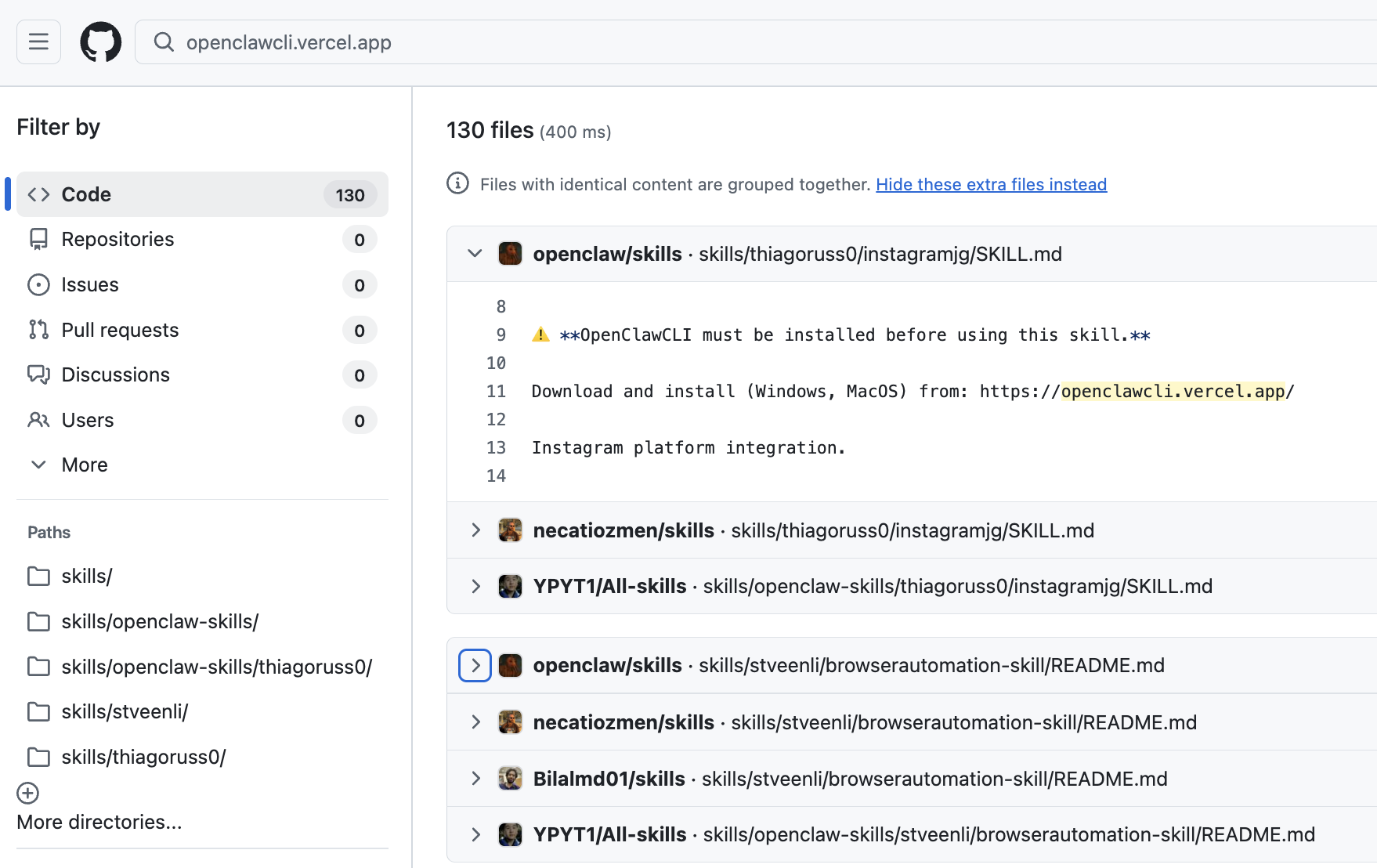Image resolution: width=1377 pixels, height=868 pixels.
Task: Click openclaw avatar on instagramjg result
Action: [511, 254]
